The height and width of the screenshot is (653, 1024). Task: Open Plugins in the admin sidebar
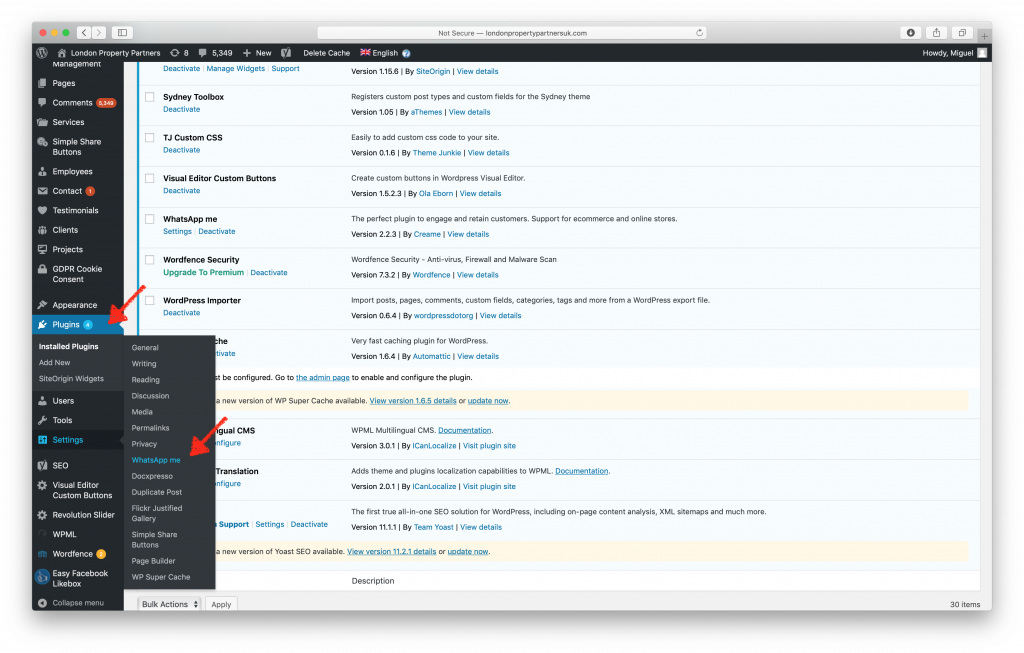pyautogui.click(x=78, y=325)
